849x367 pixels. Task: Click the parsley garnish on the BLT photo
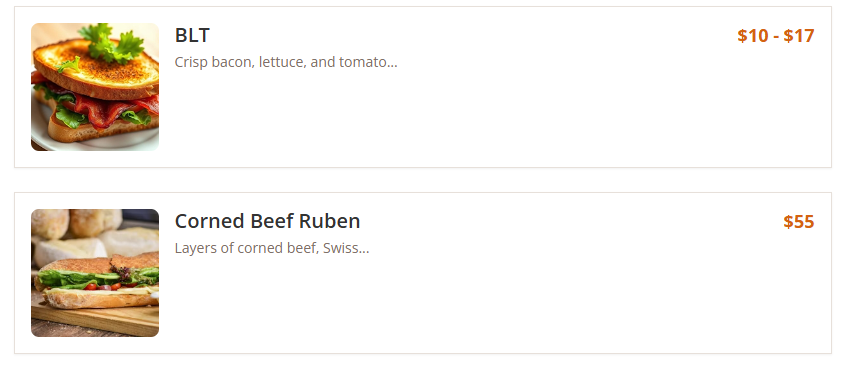(113, 43)
